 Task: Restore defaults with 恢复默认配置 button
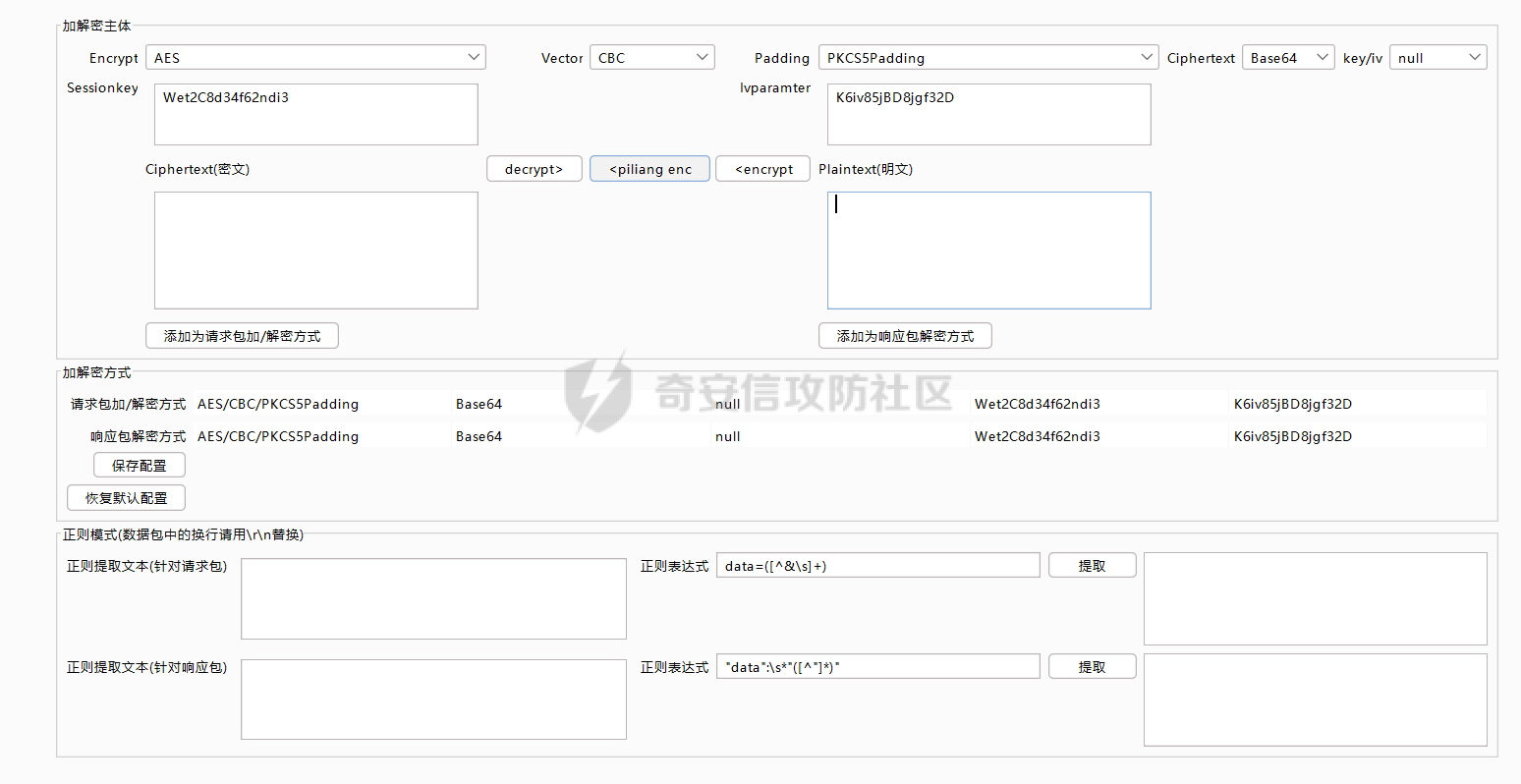click(126, 498)
